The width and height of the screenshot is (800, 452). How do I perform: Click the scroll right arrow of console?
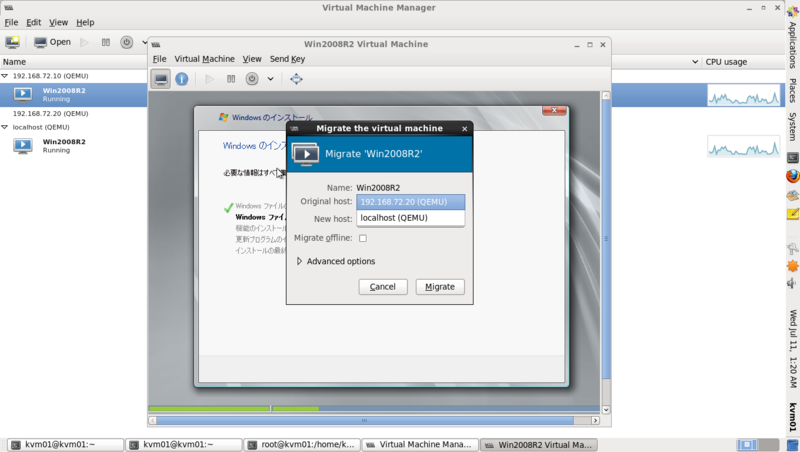click(x=595, y=420)
